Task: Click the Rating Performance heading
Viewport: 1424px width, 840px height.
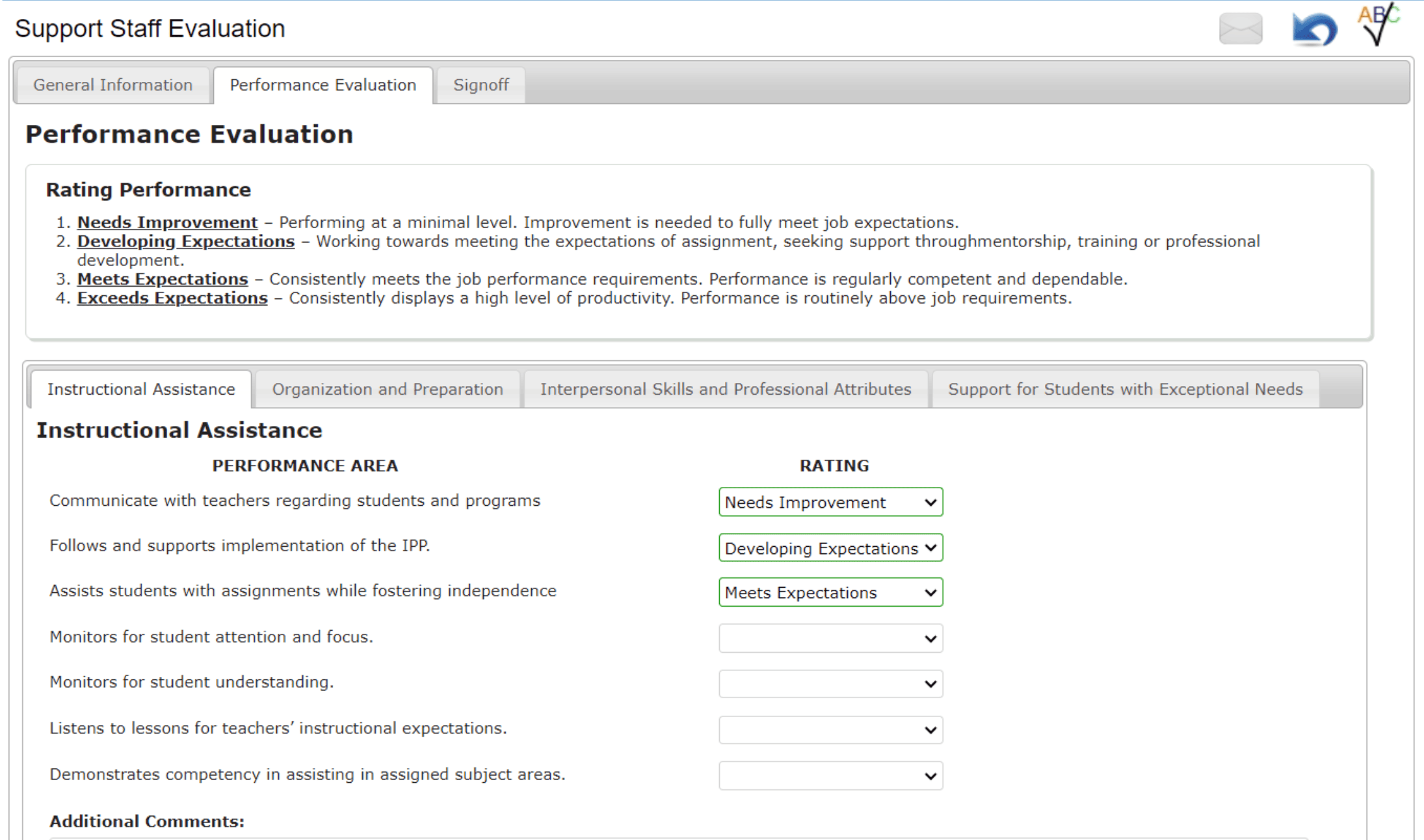Action: point(148,190)
